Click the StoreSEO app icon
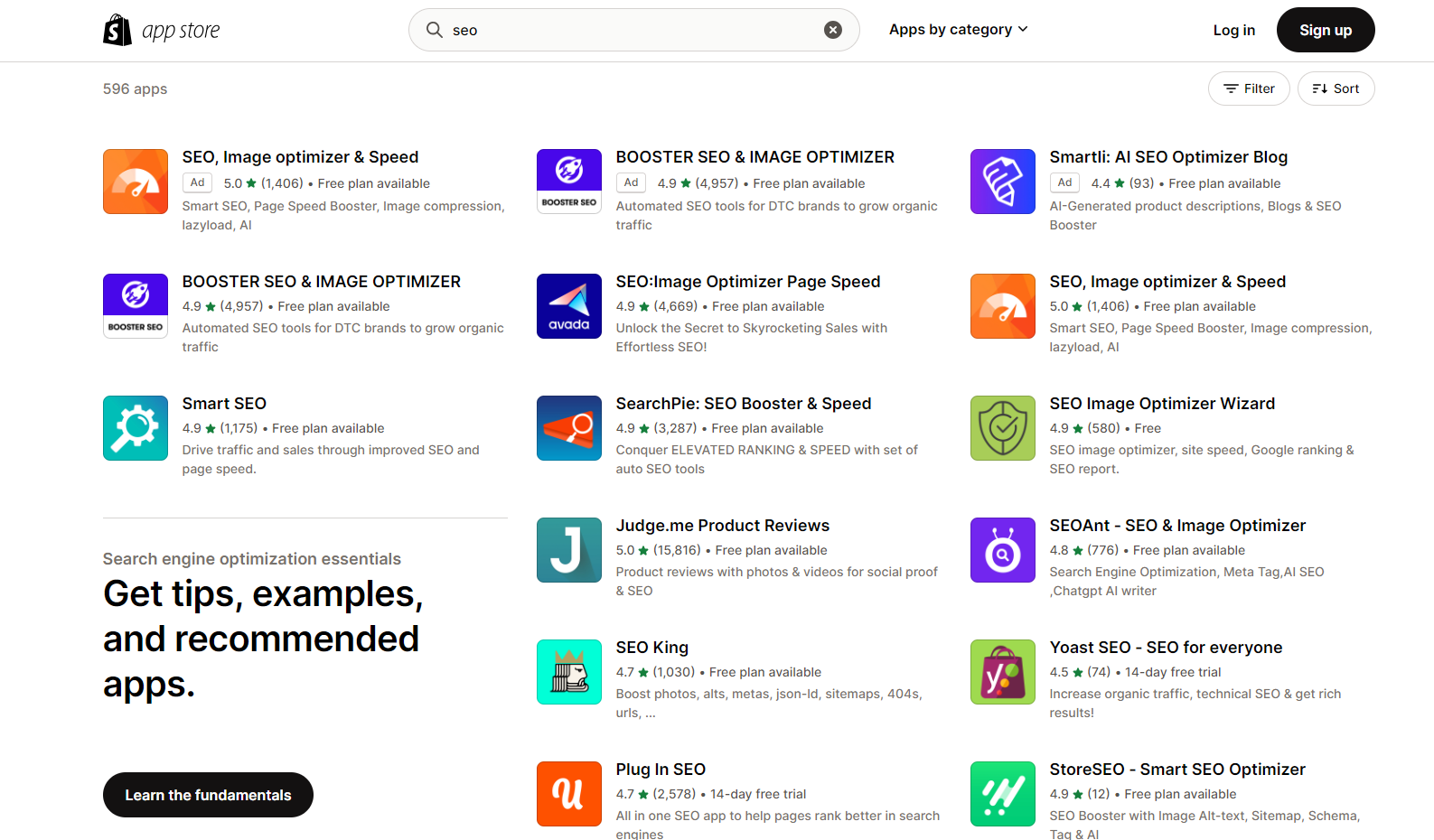This screenshot has height=840, width=1434. tap(1003, 794)
